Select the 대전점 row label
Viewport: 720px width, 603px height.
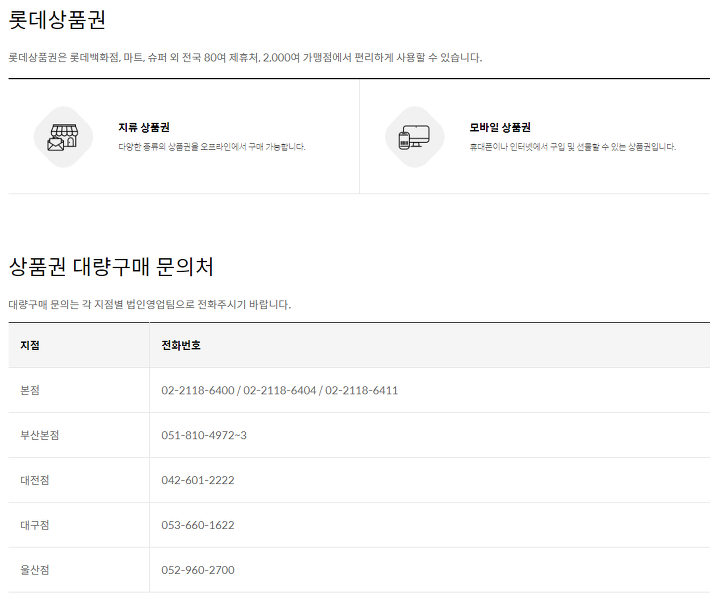click(x=34, y=480)
